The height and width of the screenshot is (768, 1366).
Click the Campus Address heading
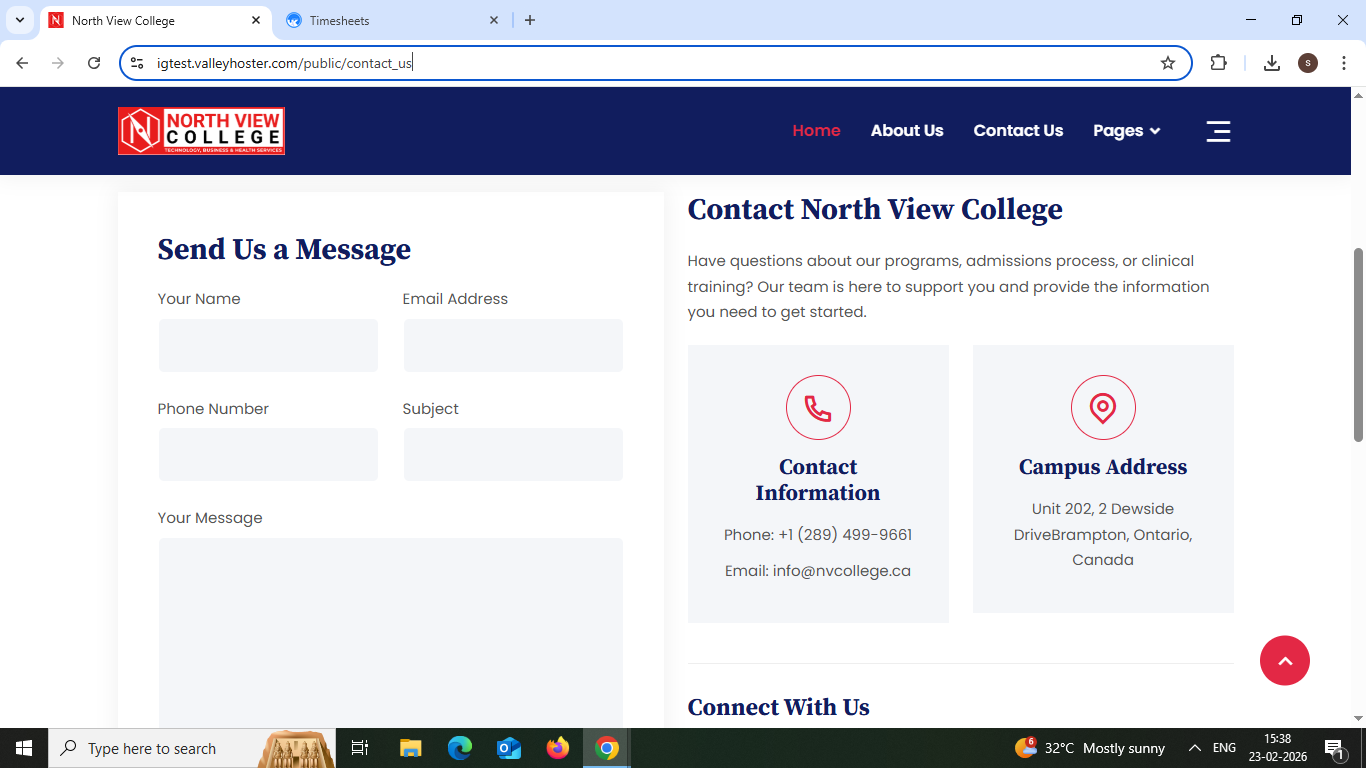coord(1103,467)
